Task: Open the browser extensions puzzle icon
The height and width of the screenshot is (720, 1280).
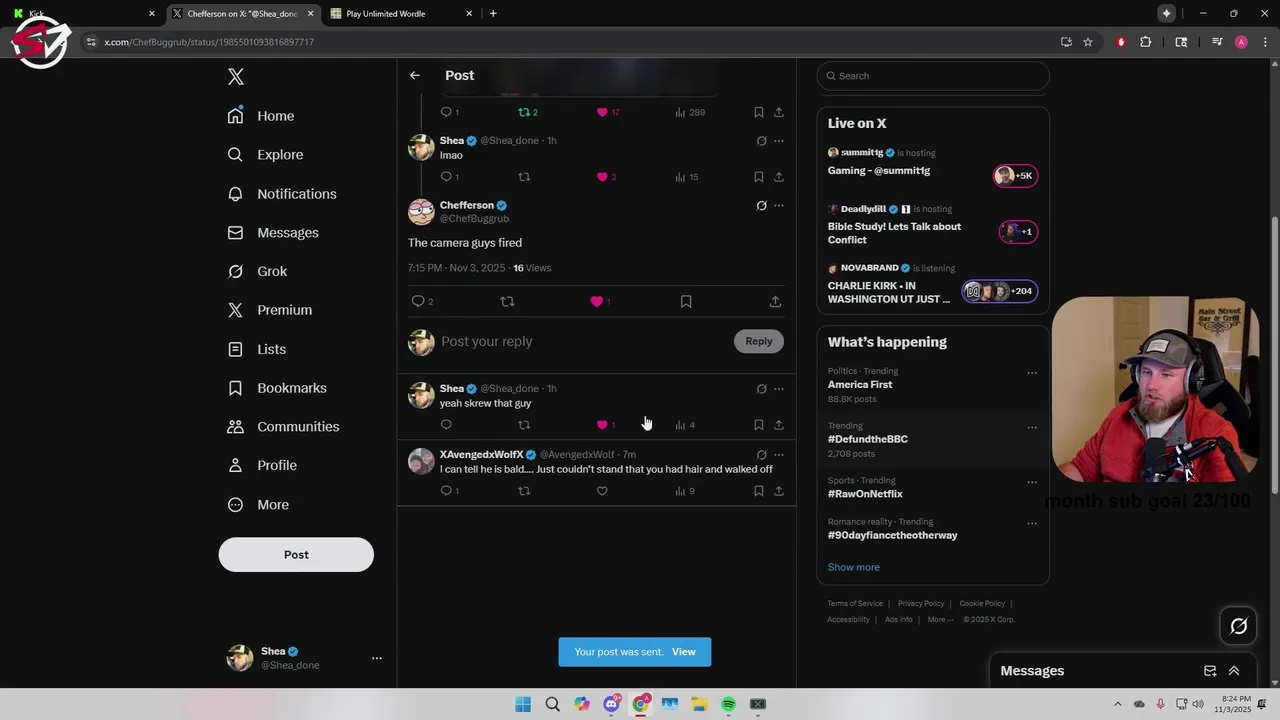Action: tap(1146, 42)
